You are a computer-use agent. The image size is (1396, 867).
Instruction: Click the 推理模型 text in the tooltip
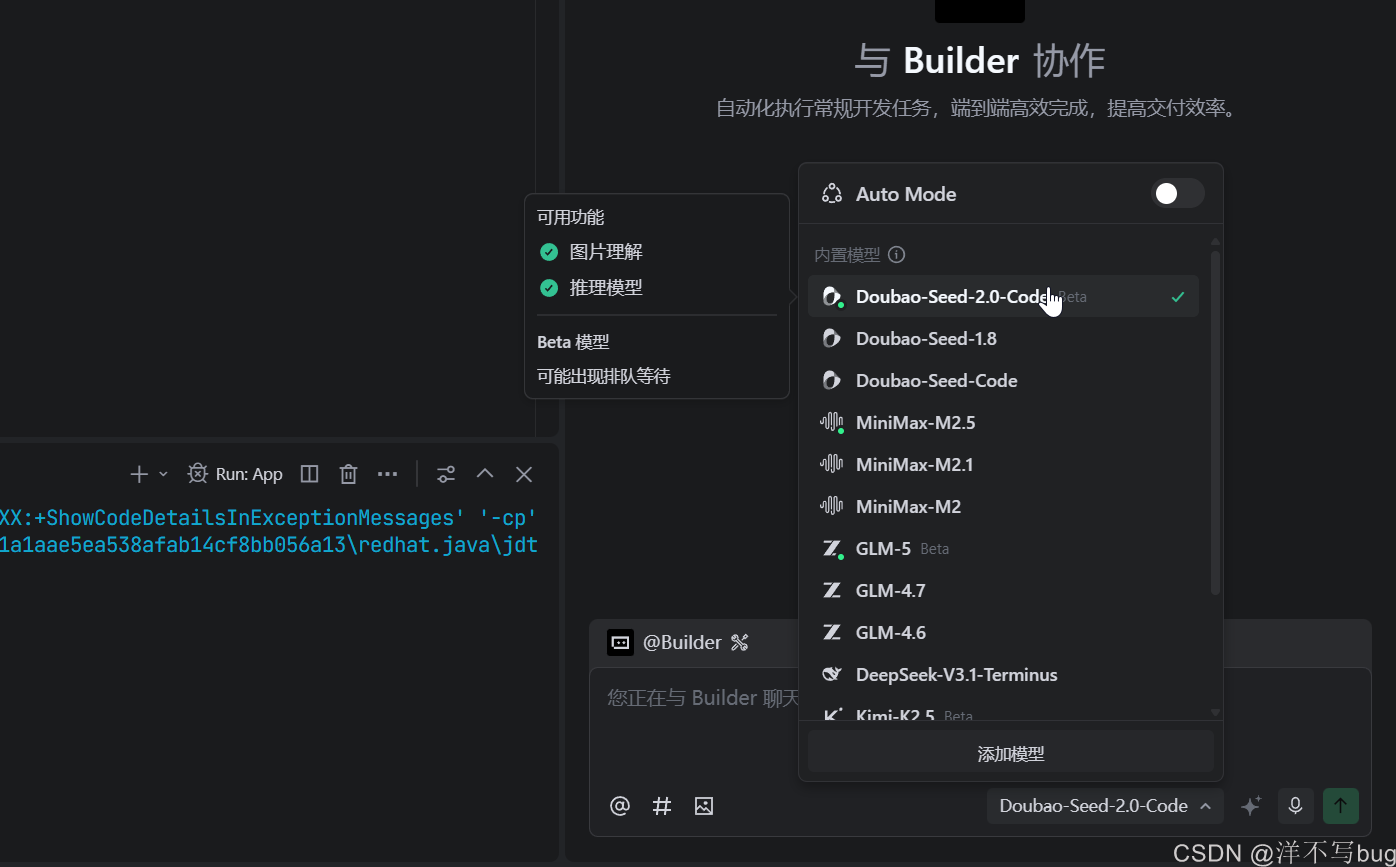coord(606,288)
